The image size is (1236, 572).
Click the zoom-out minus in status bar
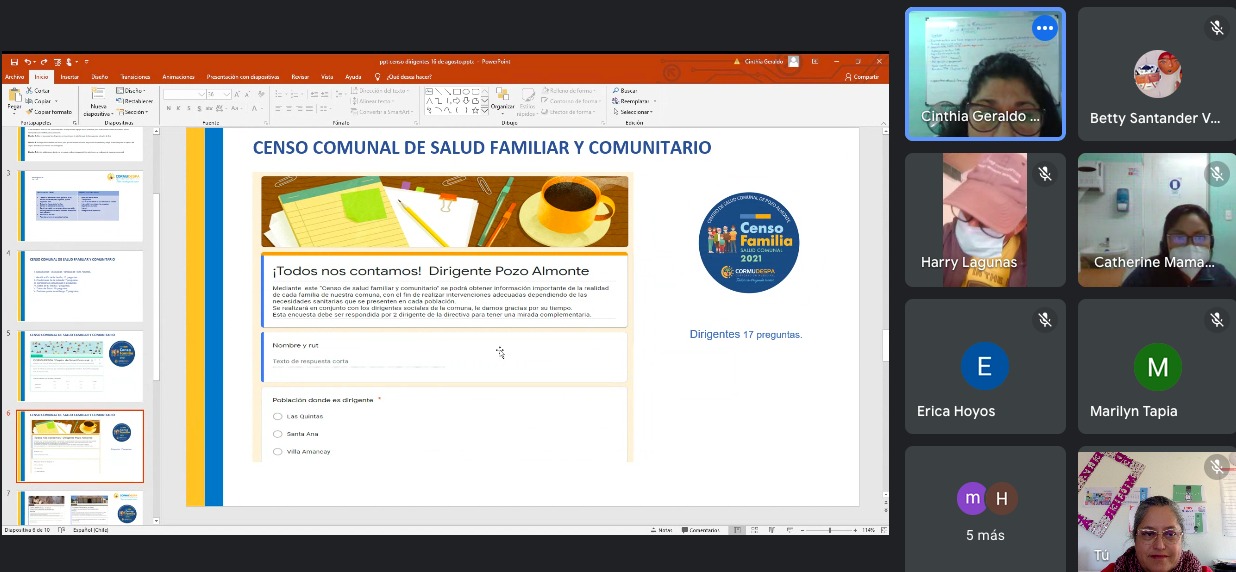(x=803, y=530)
